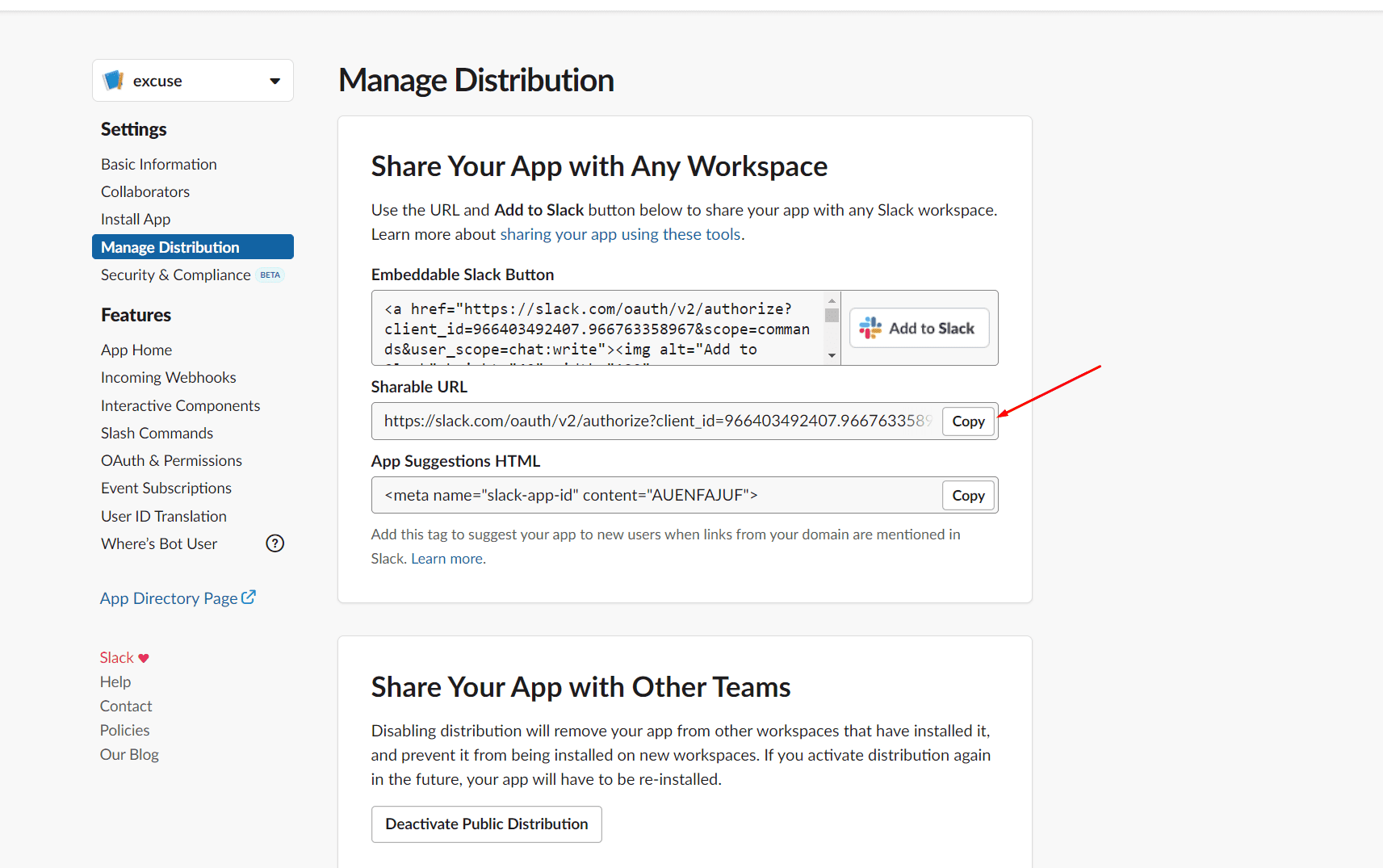Screen dimensions: 1383x868
Task: Open the Policies link
Action: tap(125, 731)
